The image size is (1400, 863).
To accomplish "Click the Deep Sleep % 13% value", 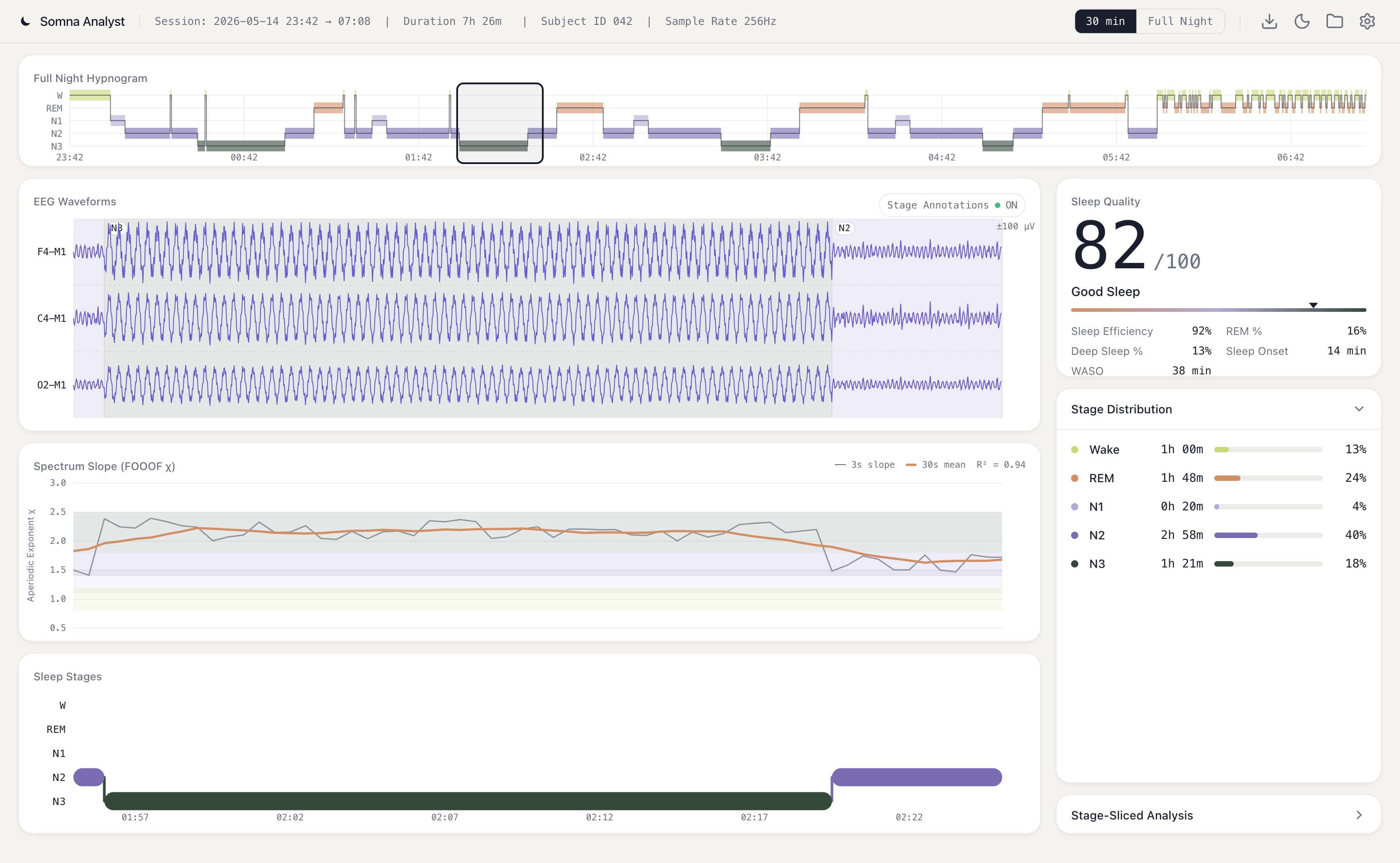I will tap(1201, 351).
